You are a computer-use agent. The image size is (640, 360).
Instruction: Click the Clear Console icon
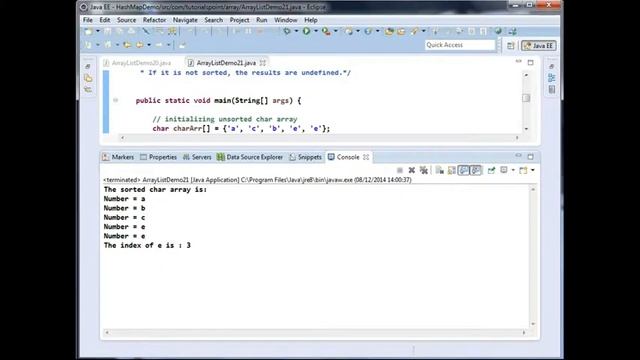[x=440, y=170]
